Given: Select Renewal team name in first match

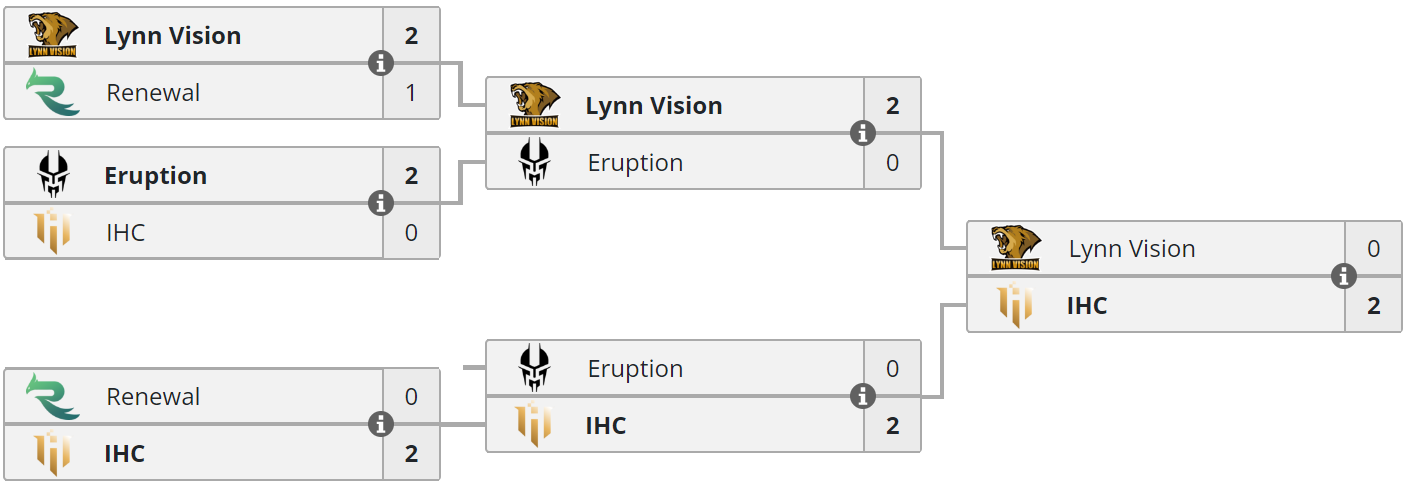Looking at the screenshot, I should (153, 93).
